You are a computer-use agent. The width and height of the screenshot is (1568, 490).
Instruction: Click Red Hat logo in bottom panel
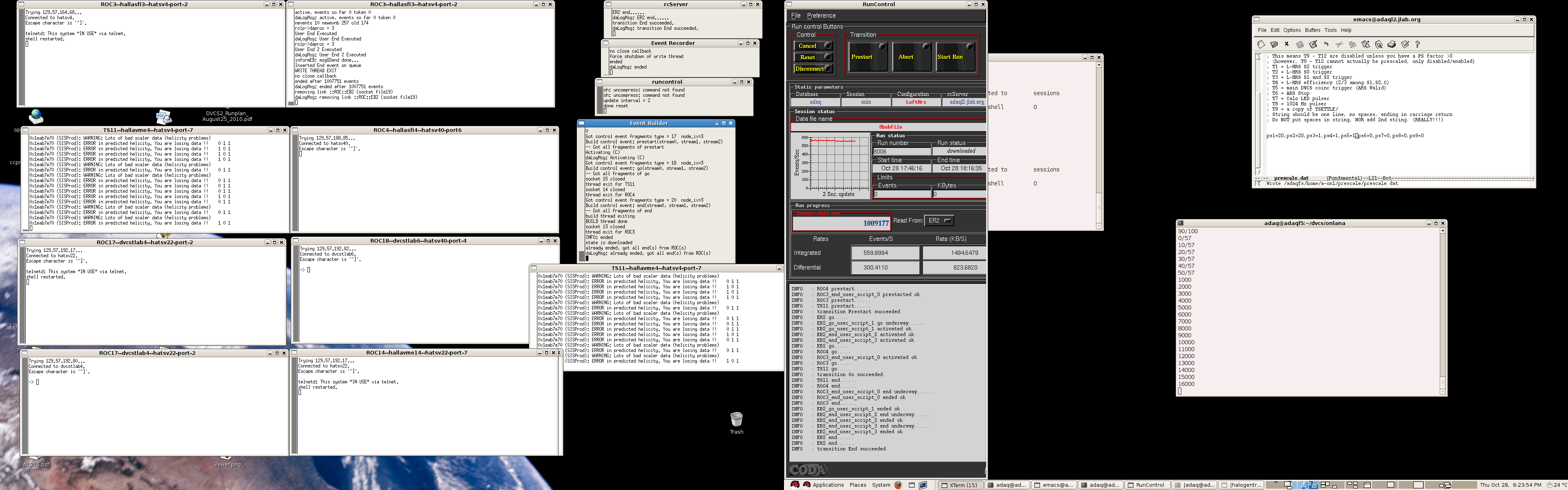click(x=795, y=485)
